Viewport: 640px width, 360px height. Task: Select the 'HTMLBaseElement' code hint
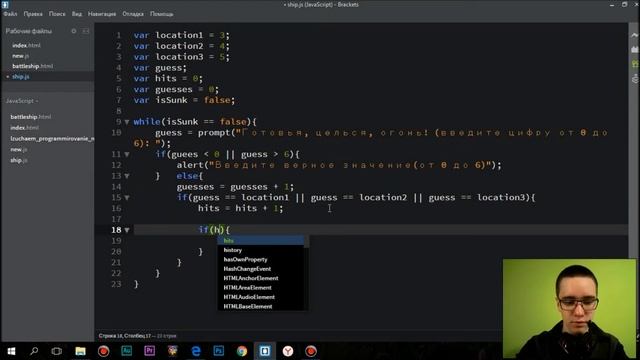coord(261,307)
